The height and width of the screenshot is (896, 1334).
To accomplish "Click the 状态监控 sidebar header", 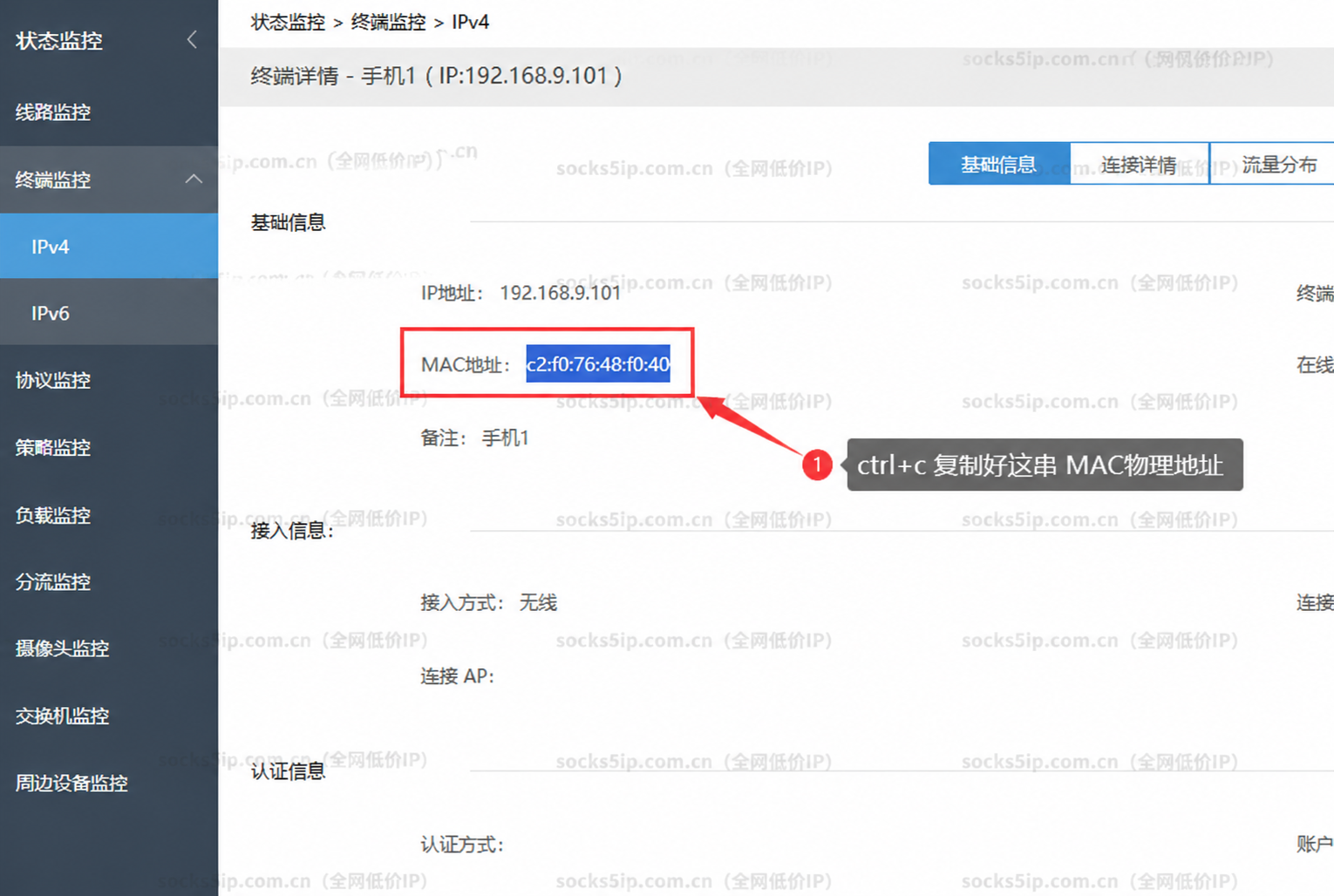I will 59,40.
